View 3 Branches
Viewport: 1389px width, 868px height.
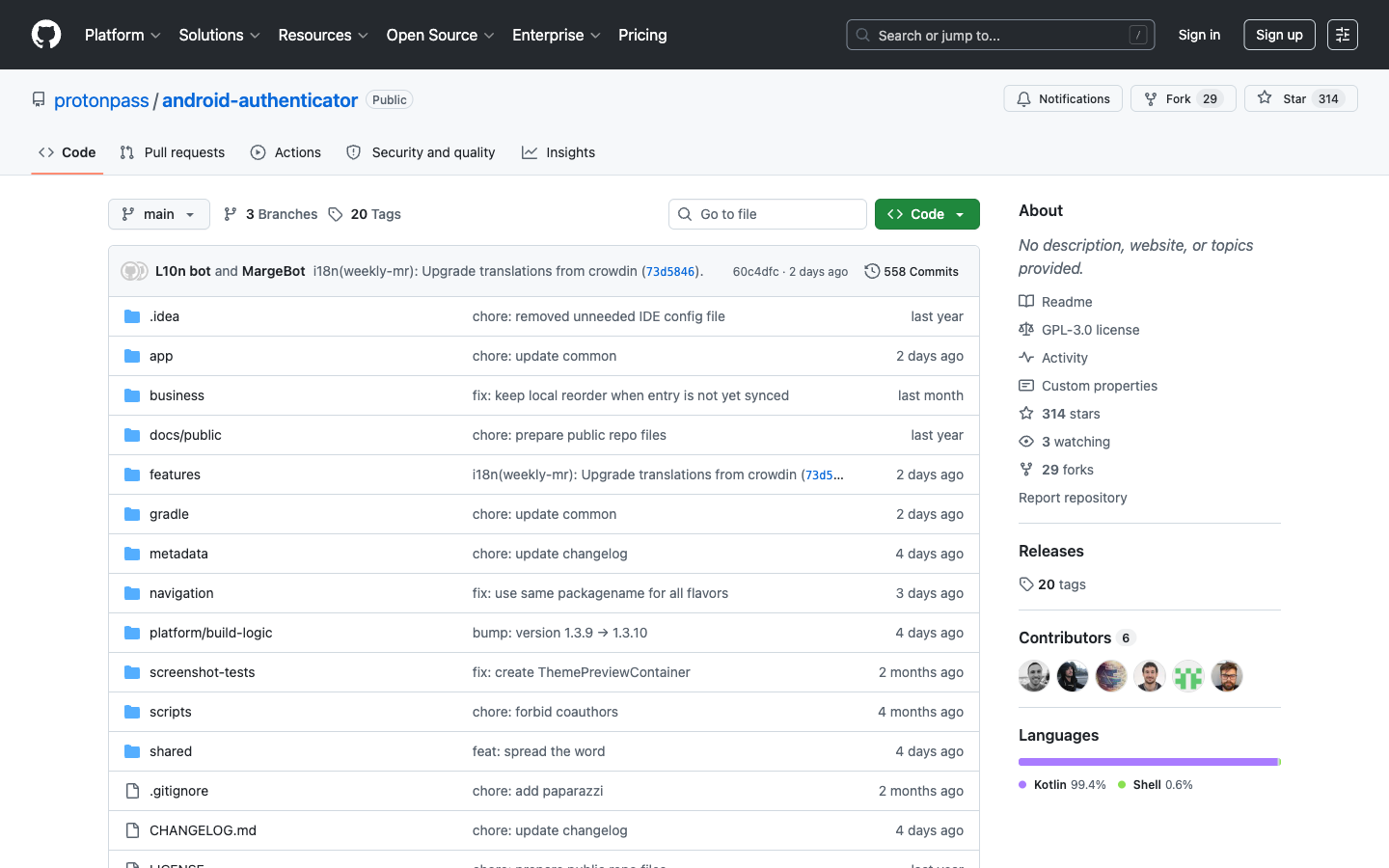click(x=270, y=214)
